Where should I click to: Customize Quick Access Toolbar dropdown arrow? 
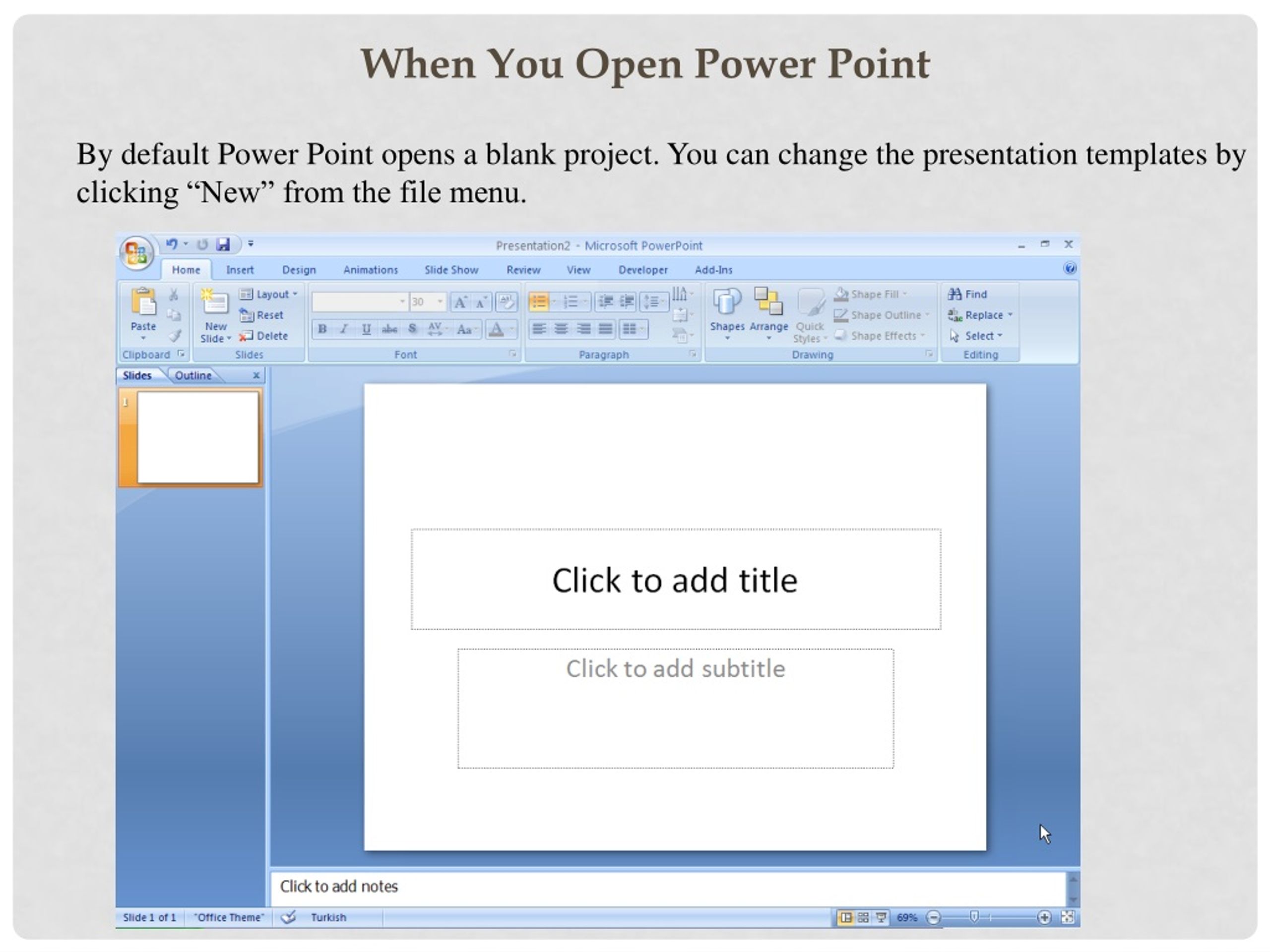tap(251, 244)
